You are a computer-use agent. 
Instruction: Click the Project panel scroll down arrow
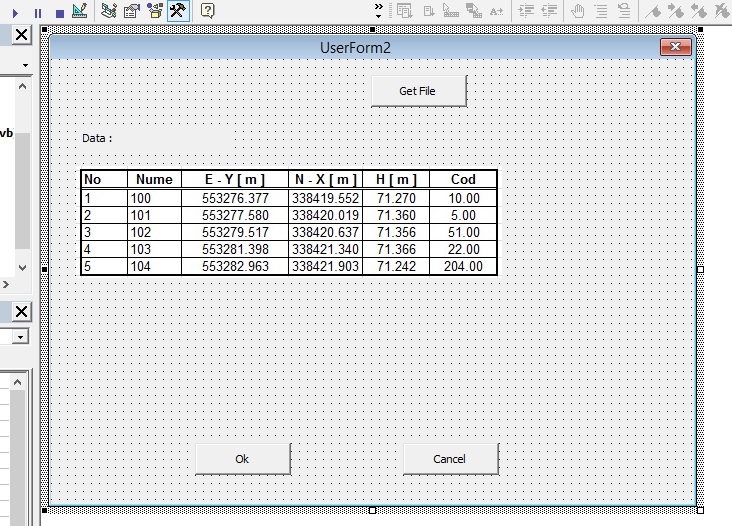click(x=22, y=267)
